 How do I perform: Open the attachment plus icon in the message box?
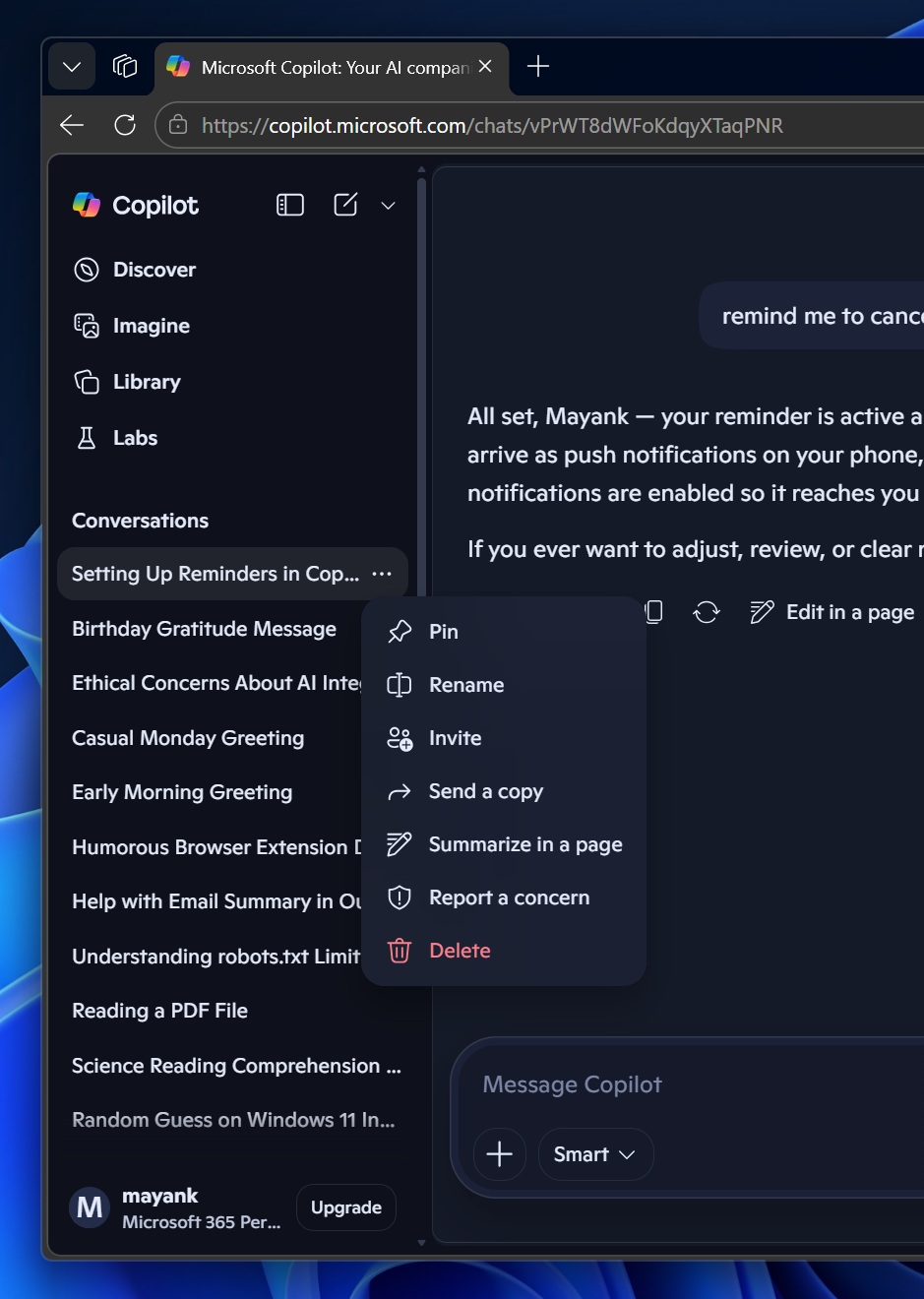[x=499, y=1154]
